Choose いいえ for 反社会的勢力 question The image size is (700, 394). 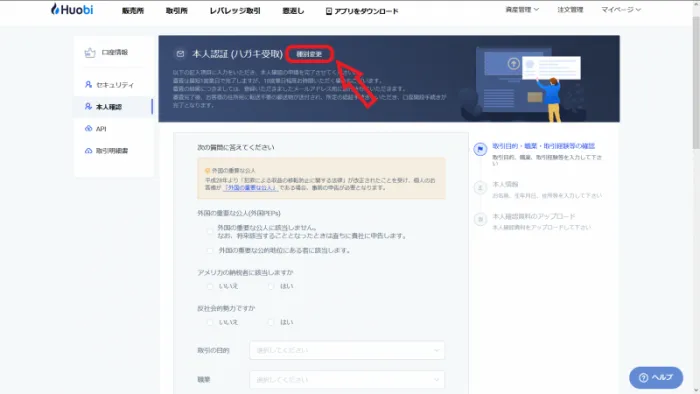[x=210, y=322]
